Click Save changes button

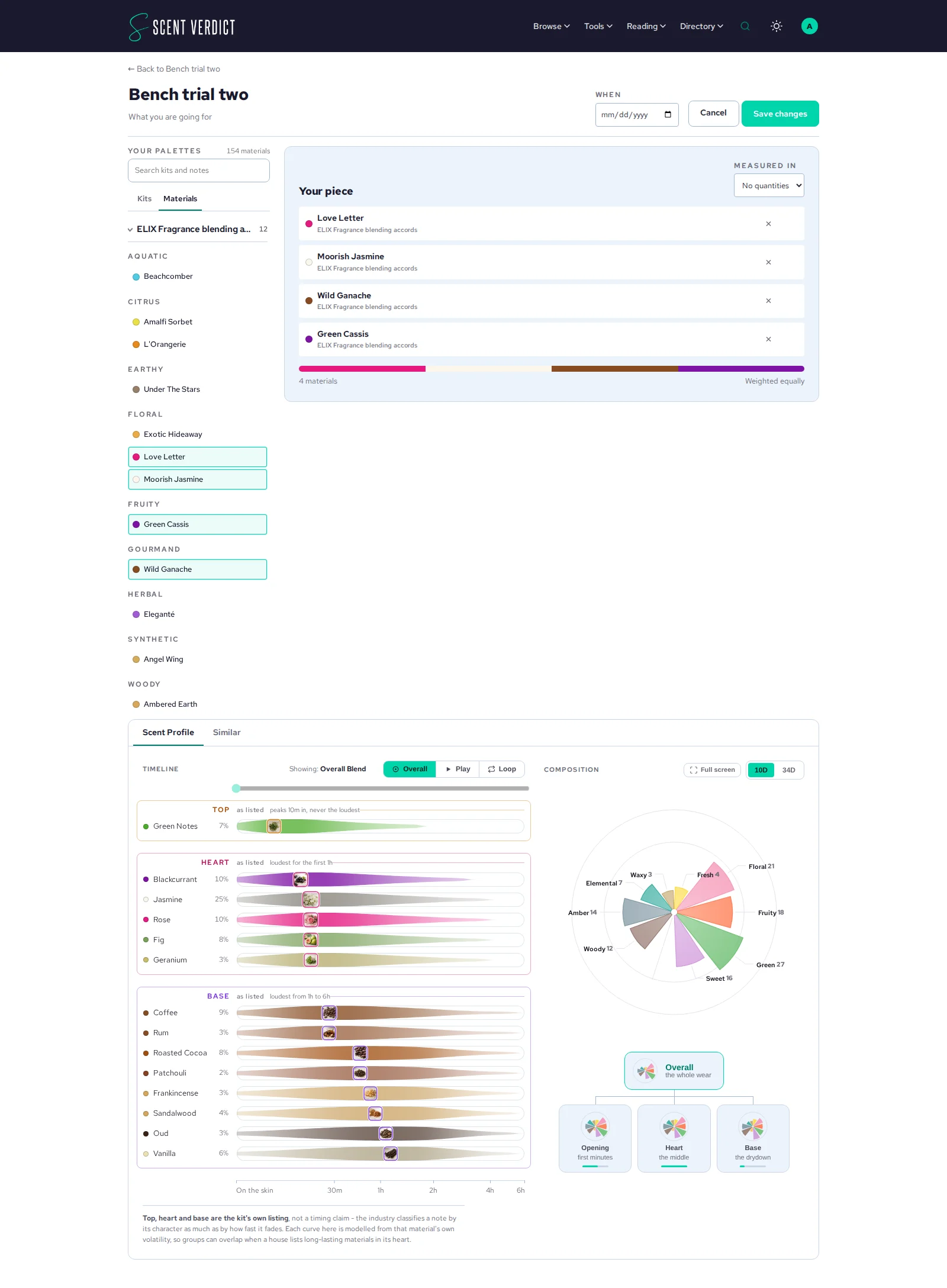780,114
